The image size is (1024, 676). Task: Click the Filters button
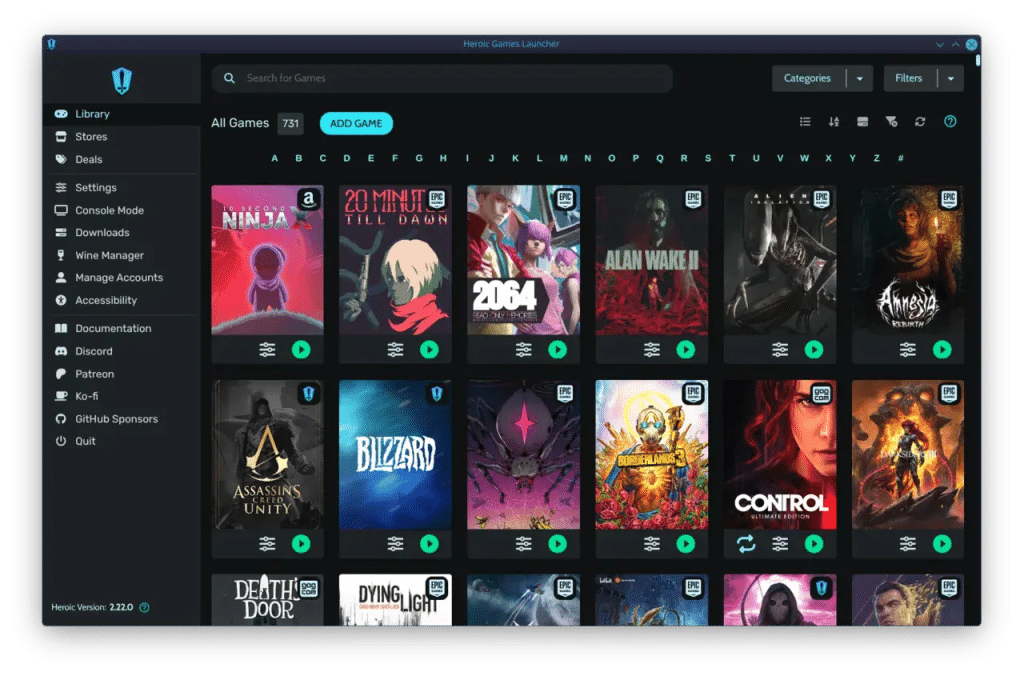(x=909, y=78)
